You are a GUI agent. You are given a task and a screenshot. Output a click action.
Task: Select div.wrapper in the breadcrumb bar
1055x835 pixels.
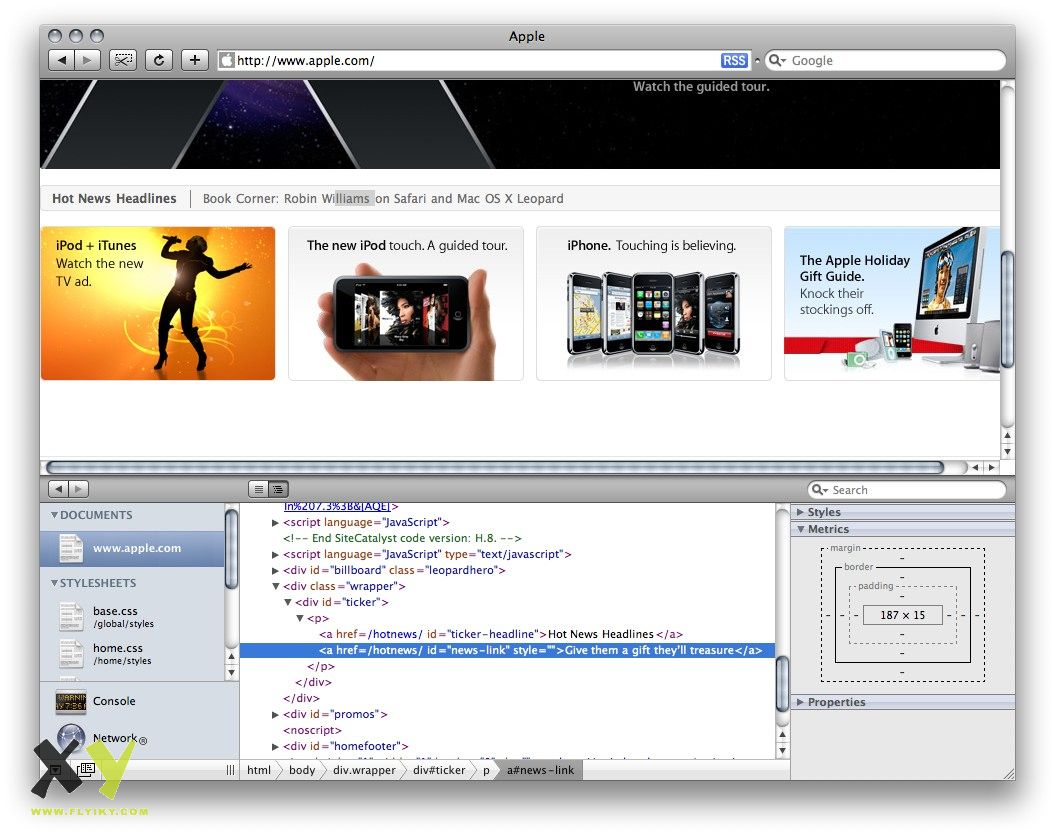pyautogui.click(x=364, y=770)
